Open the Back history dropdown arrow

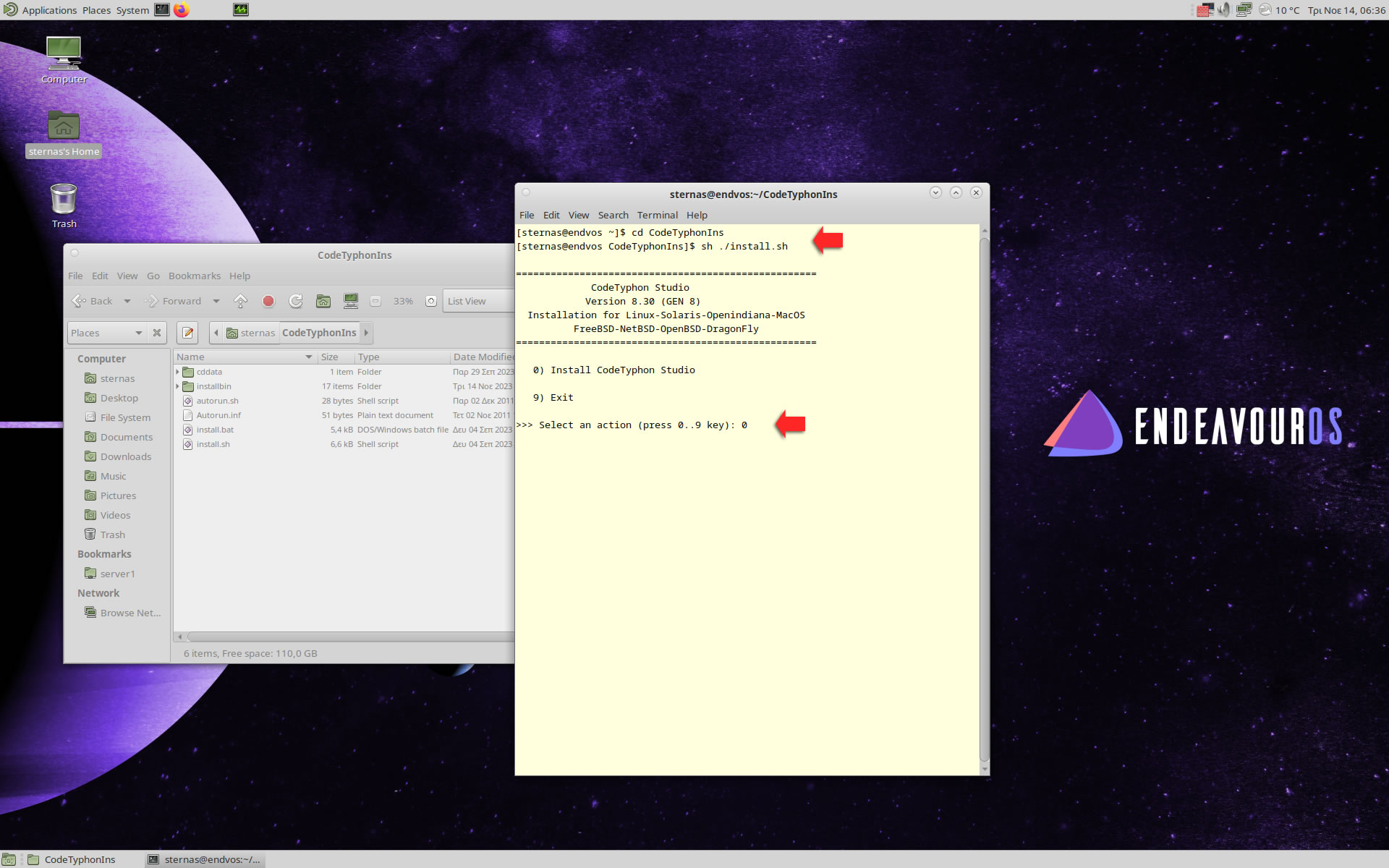(x=127, y=301)
